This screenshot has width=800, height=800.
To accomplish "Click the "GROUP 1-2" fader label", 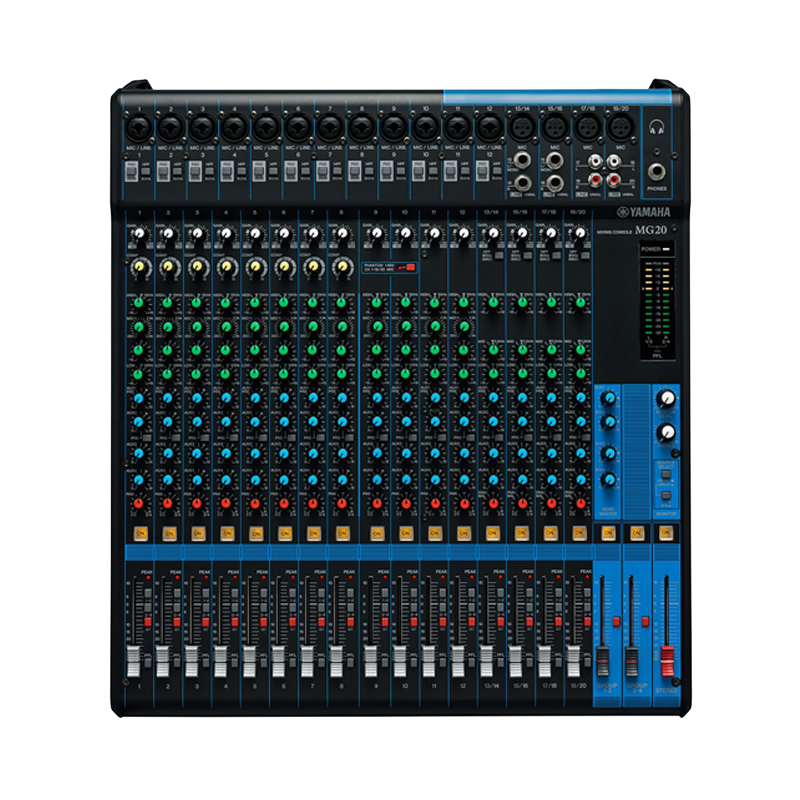I will 607,688.
